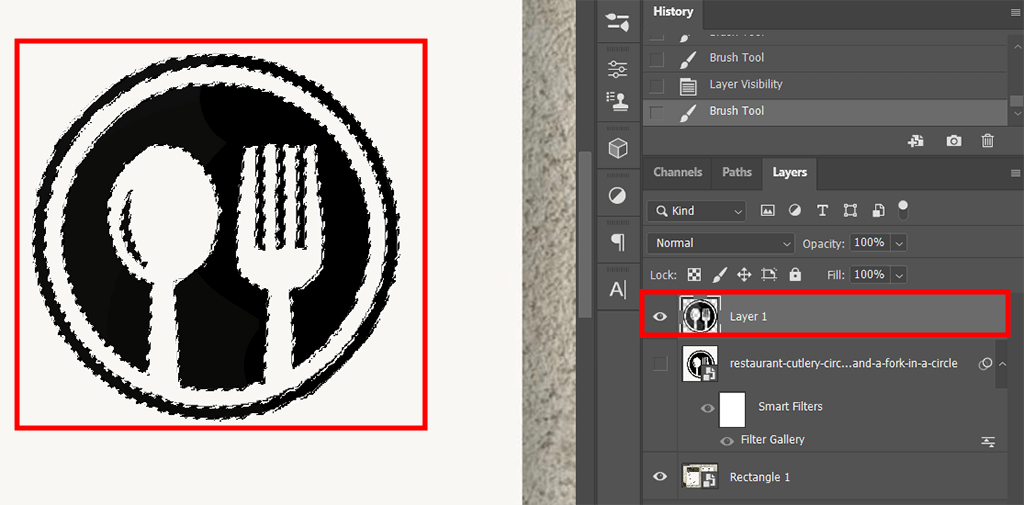Open the Fill slider dropdown arrow
The image size is (1024, 505).
click(x=899, y=274)
